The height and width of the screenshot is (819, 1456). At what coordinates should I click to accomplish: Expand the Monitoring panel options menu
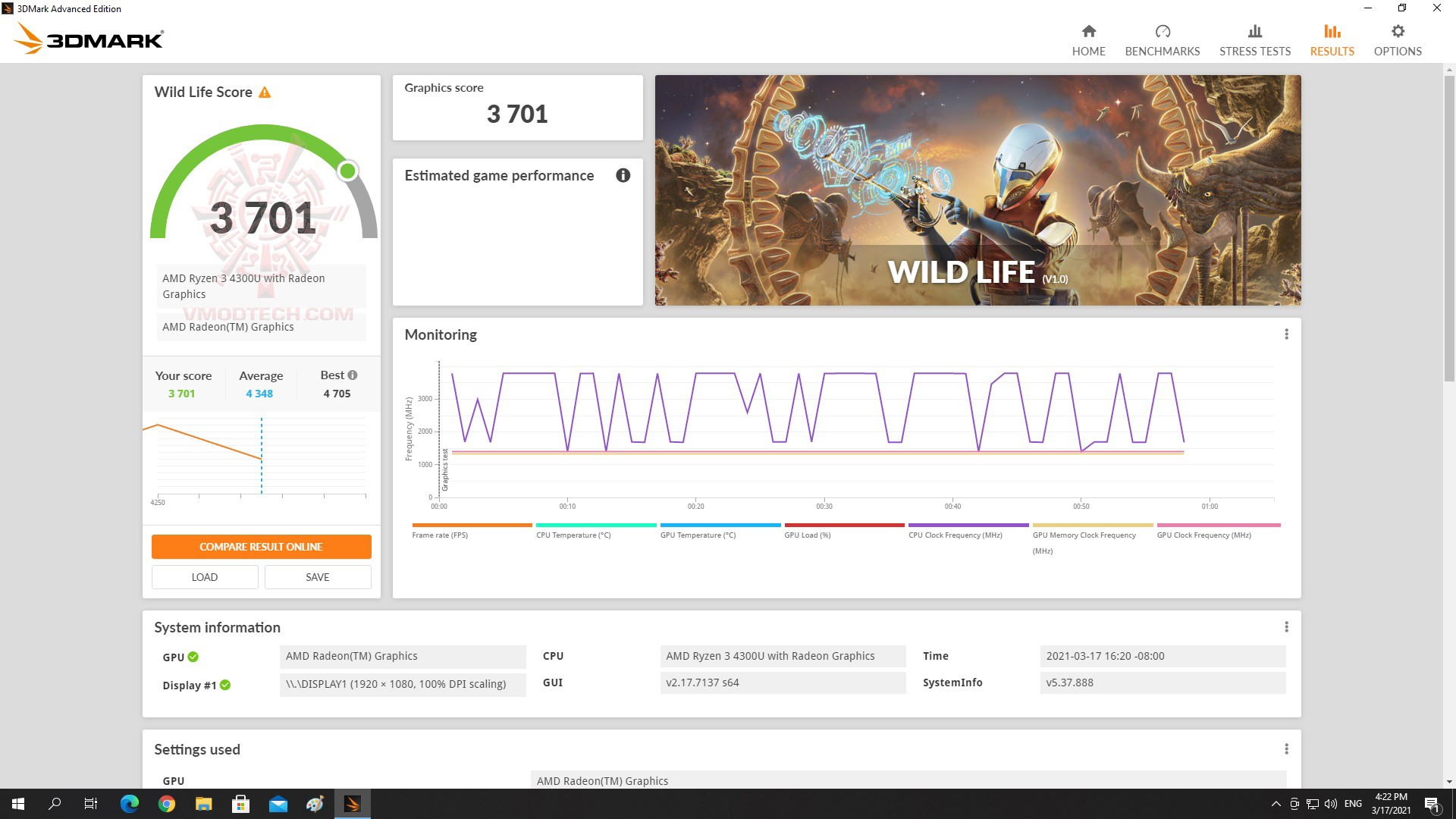tap(1286, 334)
